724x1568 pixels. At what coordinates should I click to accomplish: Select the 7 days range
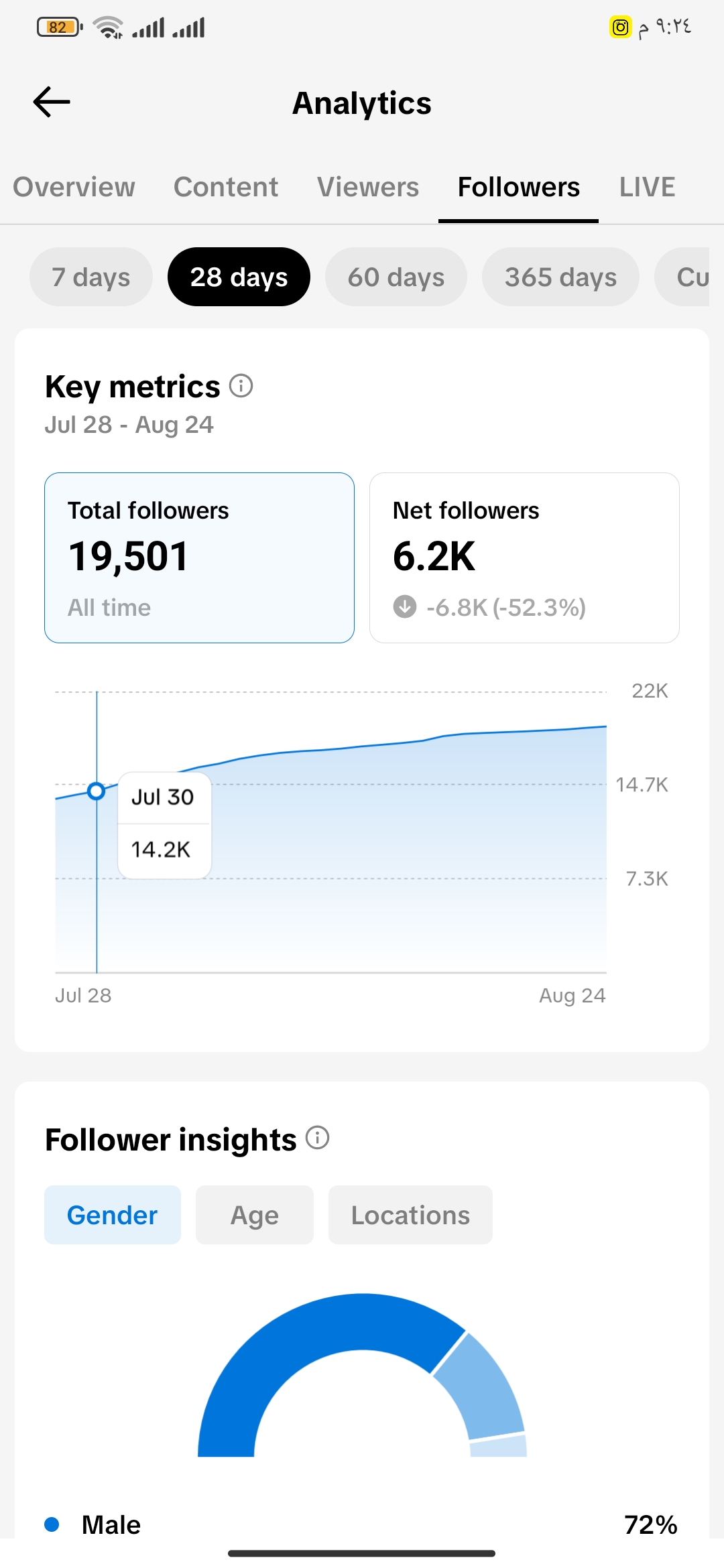click(91, 277)
